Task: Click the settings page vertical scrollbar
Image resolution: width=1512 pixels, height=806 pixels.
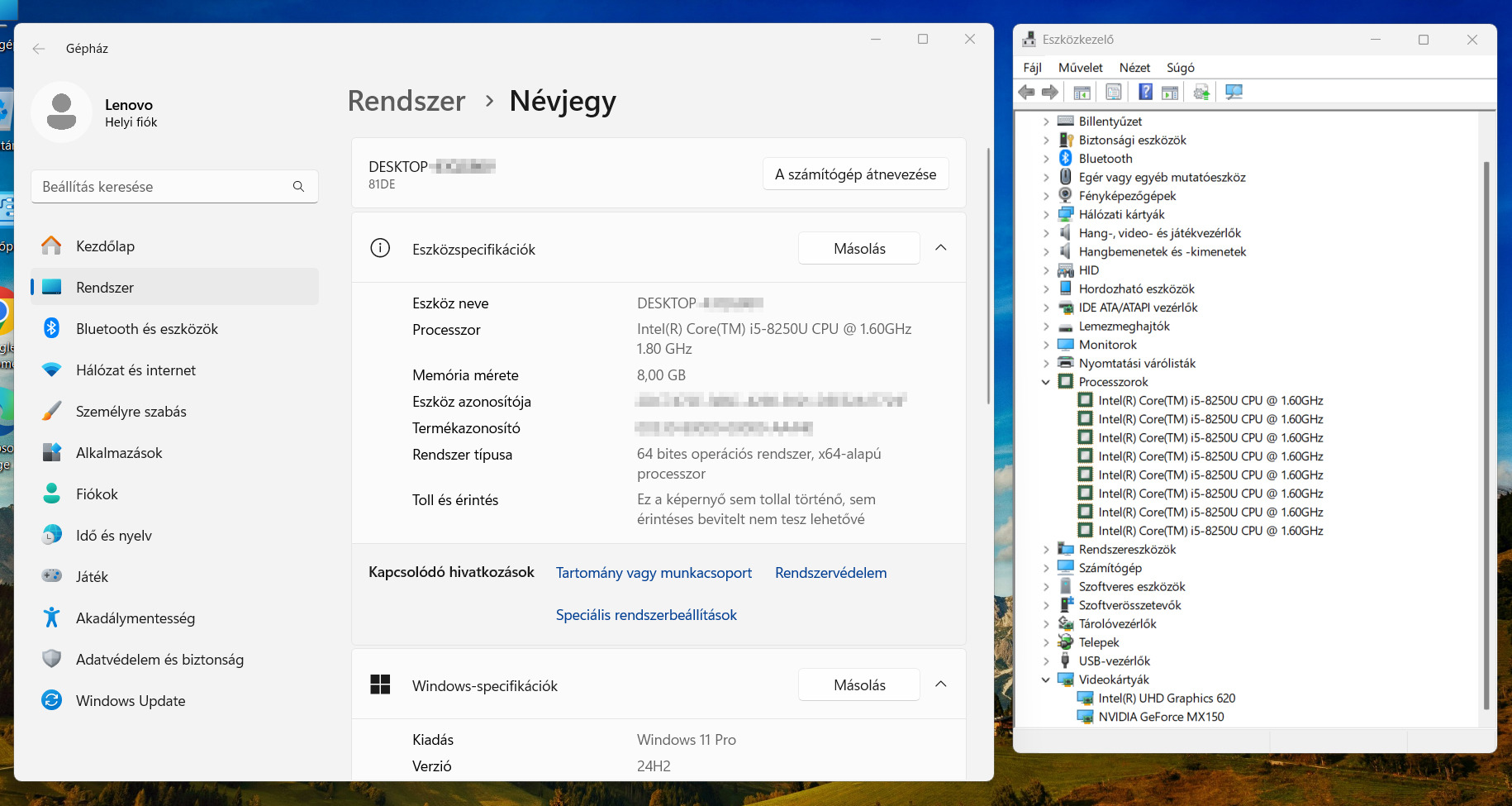Action: pos(988,276)
